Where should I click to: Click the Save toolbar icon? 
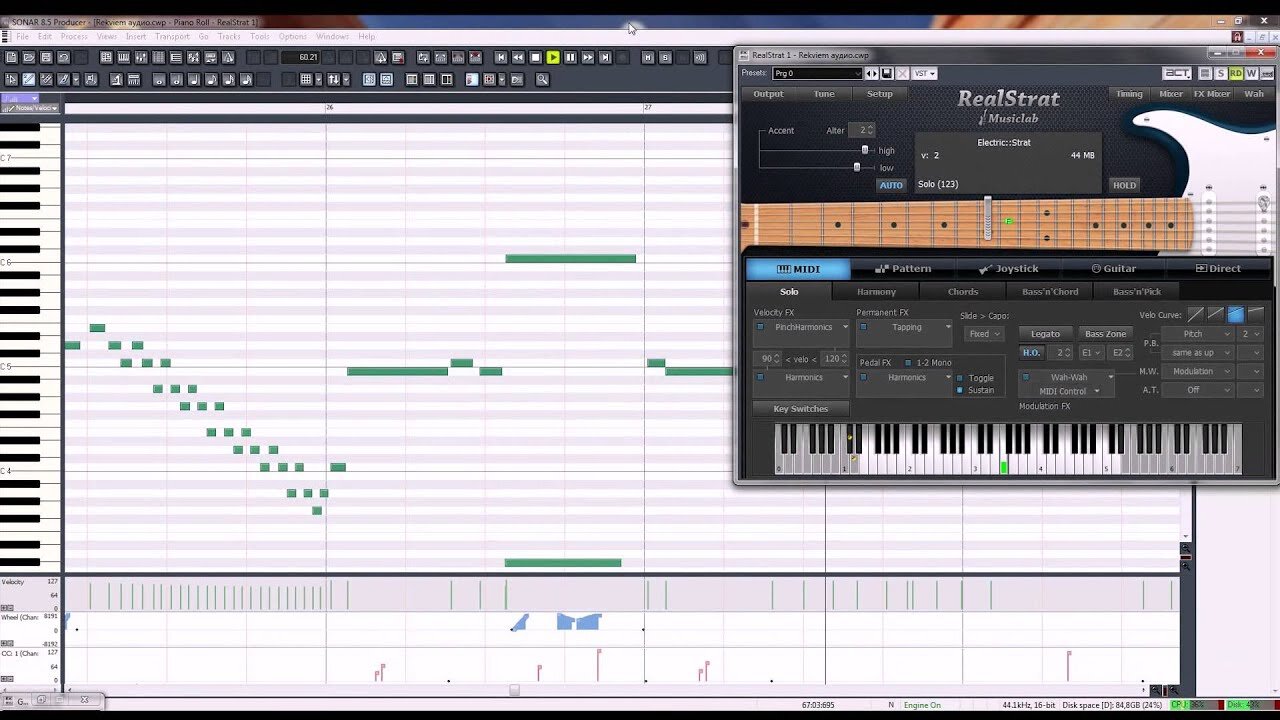click(46, 58)
